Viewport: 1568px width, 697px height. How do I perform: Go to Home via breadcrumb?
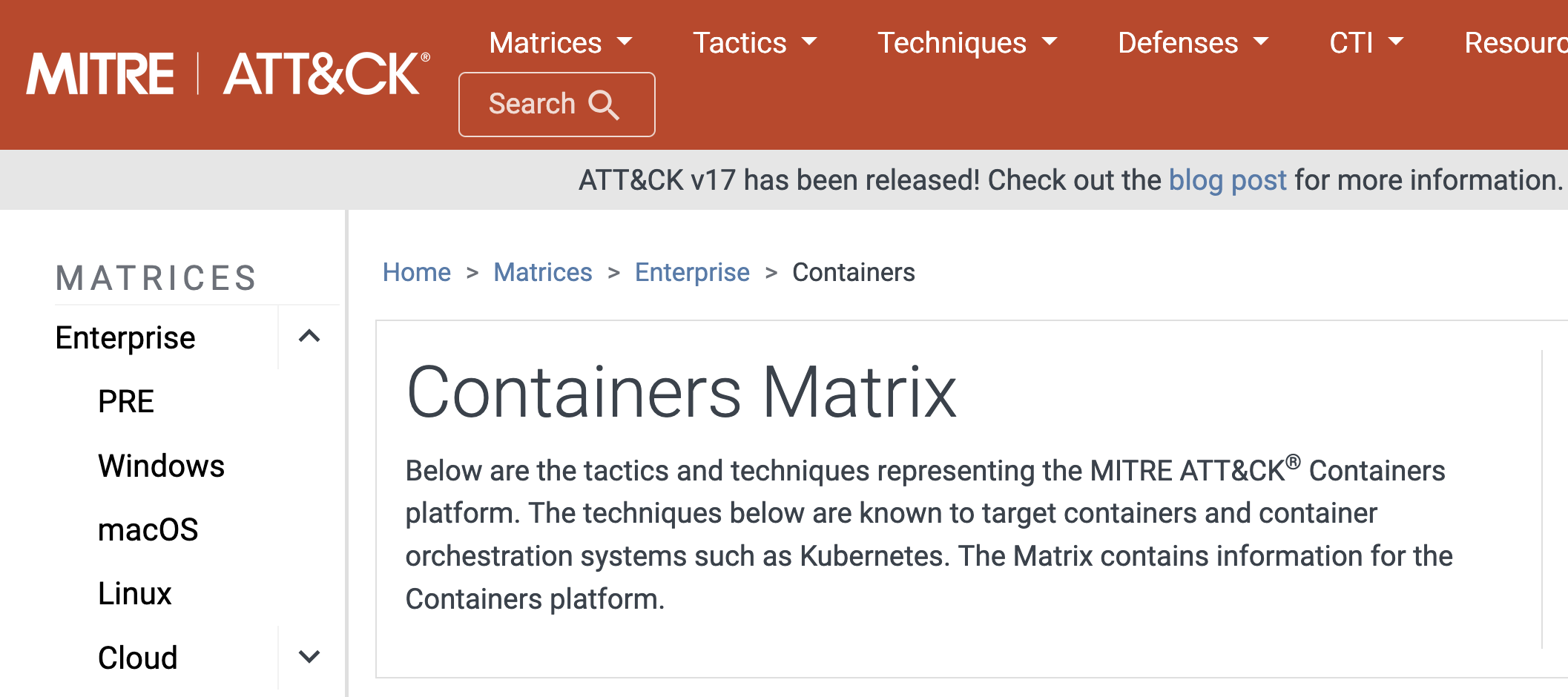click(x=417, y=272)
